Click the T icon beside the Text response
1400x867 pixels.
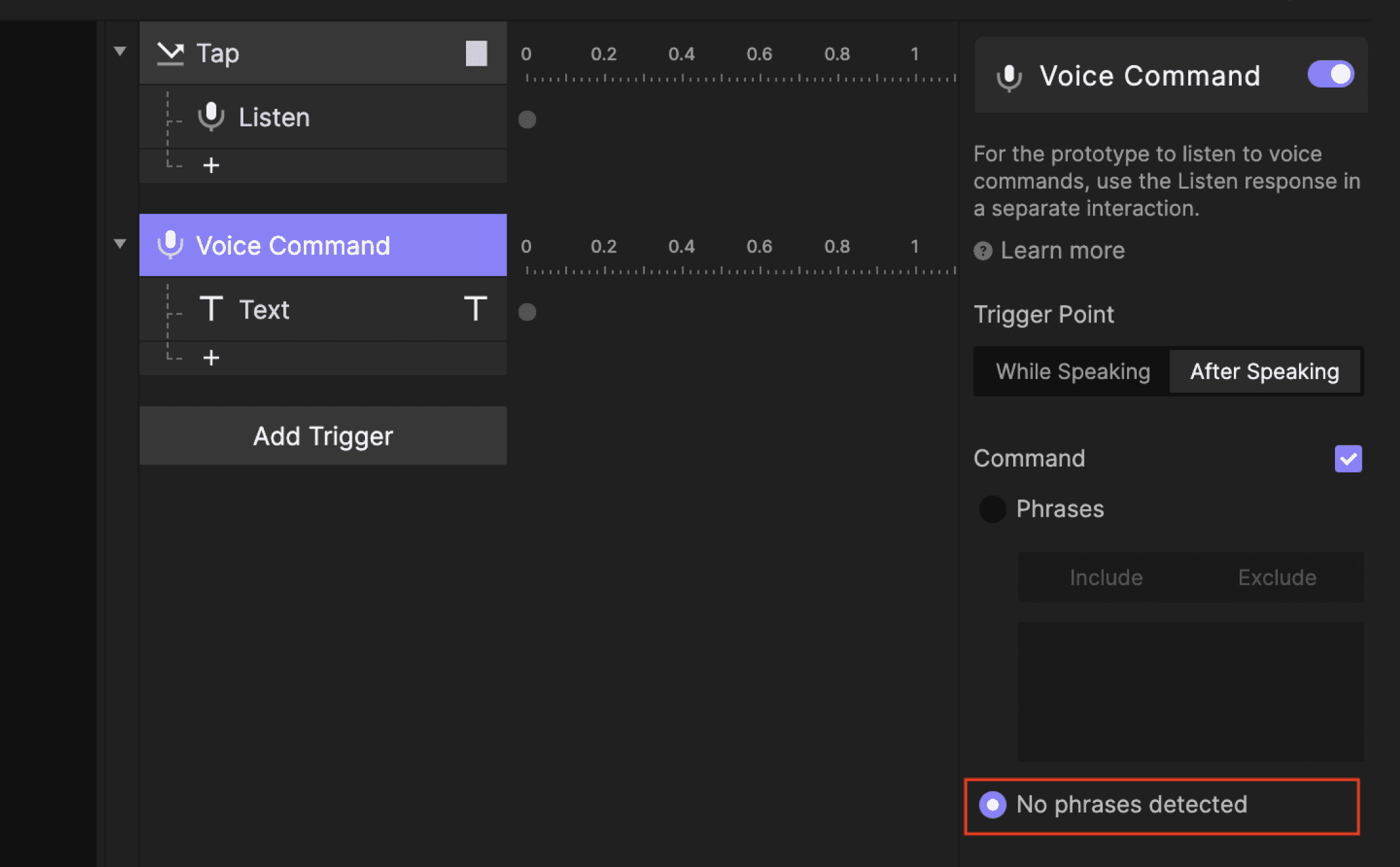pyautogui.click(x=212, y=309)
